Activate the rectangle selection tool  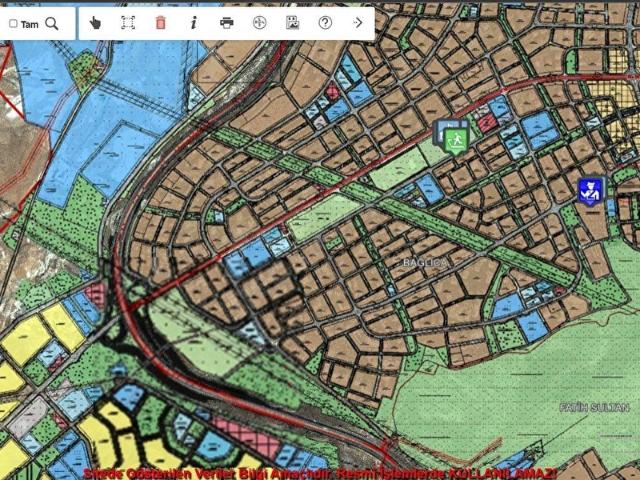click(x=128, y=23)
